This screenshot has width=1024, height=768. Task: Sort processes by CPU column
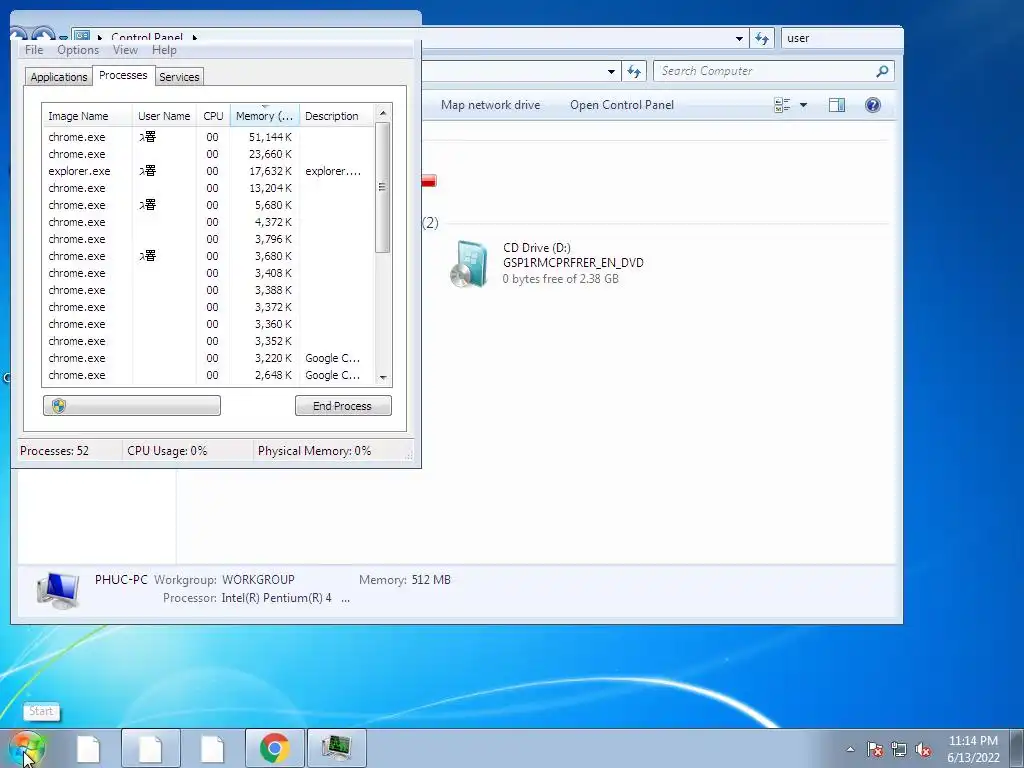click(x=213, y=116)
